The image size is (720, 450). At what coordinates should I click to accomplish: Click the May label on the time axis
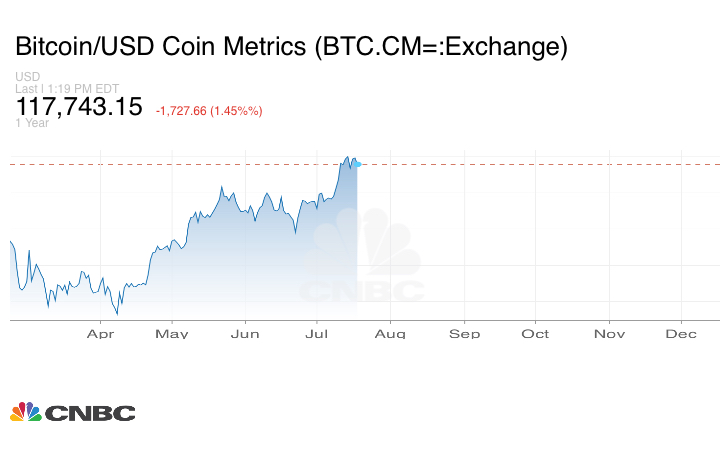pyautogui.click(x=172, y=333)
